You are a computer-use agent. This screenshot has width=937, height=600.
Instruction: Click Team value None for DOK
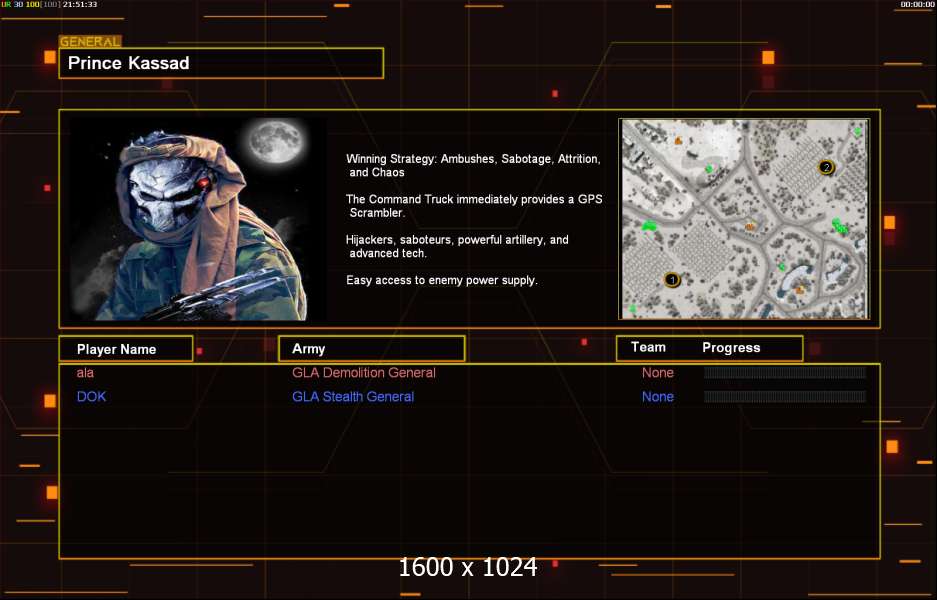coord(658,397)
